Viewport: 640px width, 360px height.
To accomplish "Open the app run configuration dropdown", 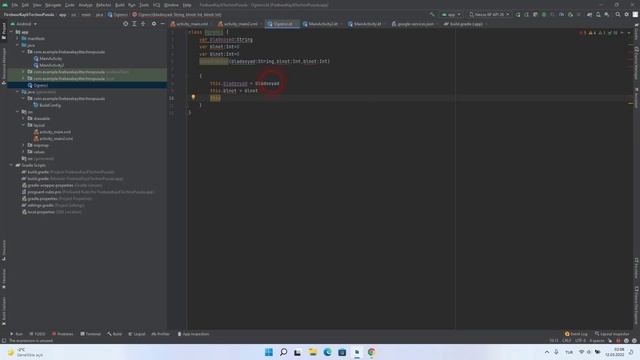I will click(x=451, y=14).
